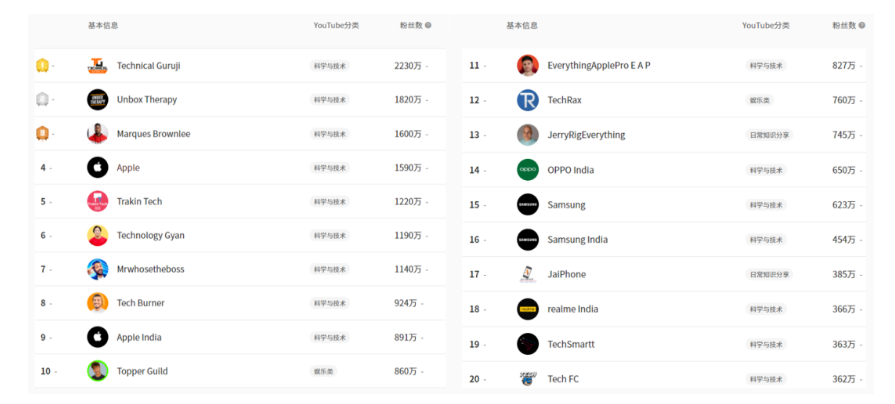Image resolution: width=895 pixels, height=404 pixels.
Task: Click Apple India name
Action: pos(139,337)
